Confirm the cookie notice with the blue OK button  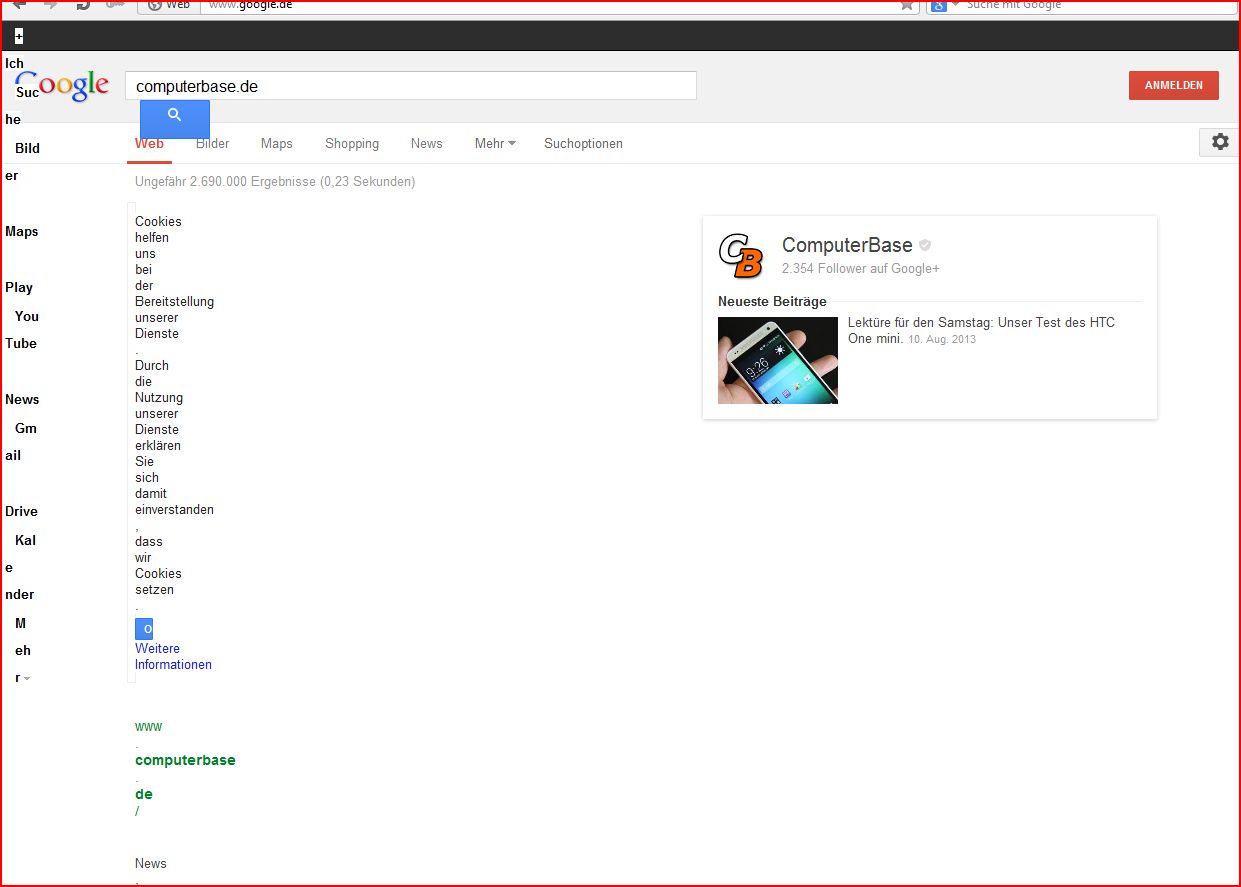point(144,629)
